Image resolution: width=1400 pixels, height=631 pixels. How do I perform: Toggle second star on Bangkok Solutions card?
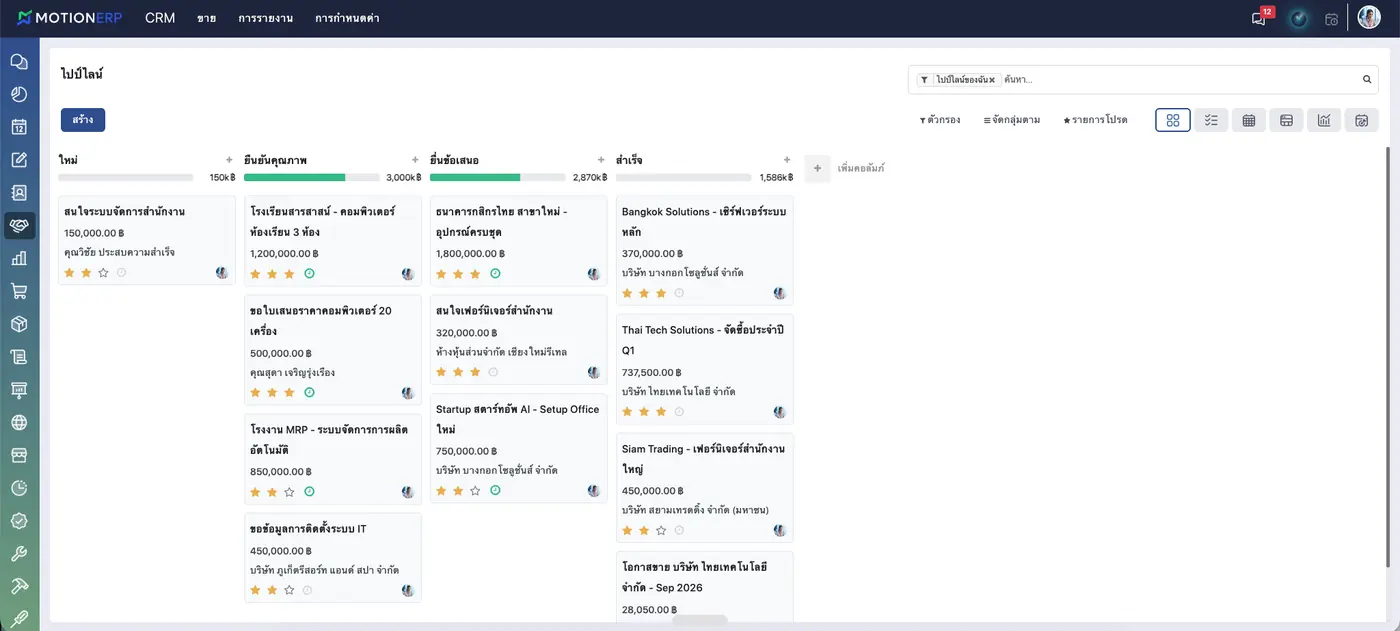pos(644,293)
